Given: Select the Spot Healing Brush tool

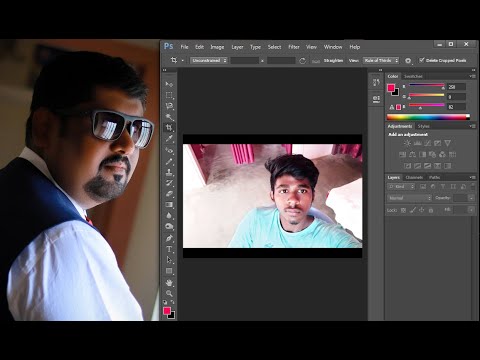Looking at the screenshot, I should 169,150.
